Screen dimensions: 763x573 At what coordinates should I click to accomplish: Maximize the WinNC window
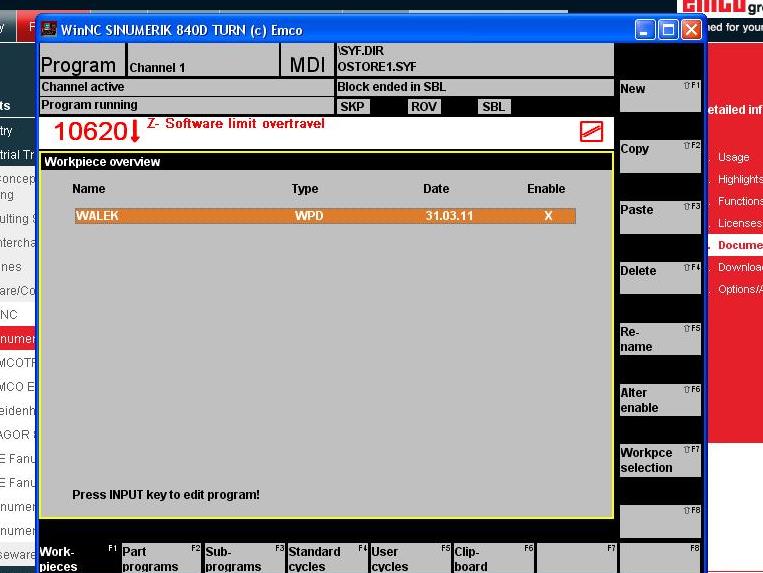coord(668,30)
